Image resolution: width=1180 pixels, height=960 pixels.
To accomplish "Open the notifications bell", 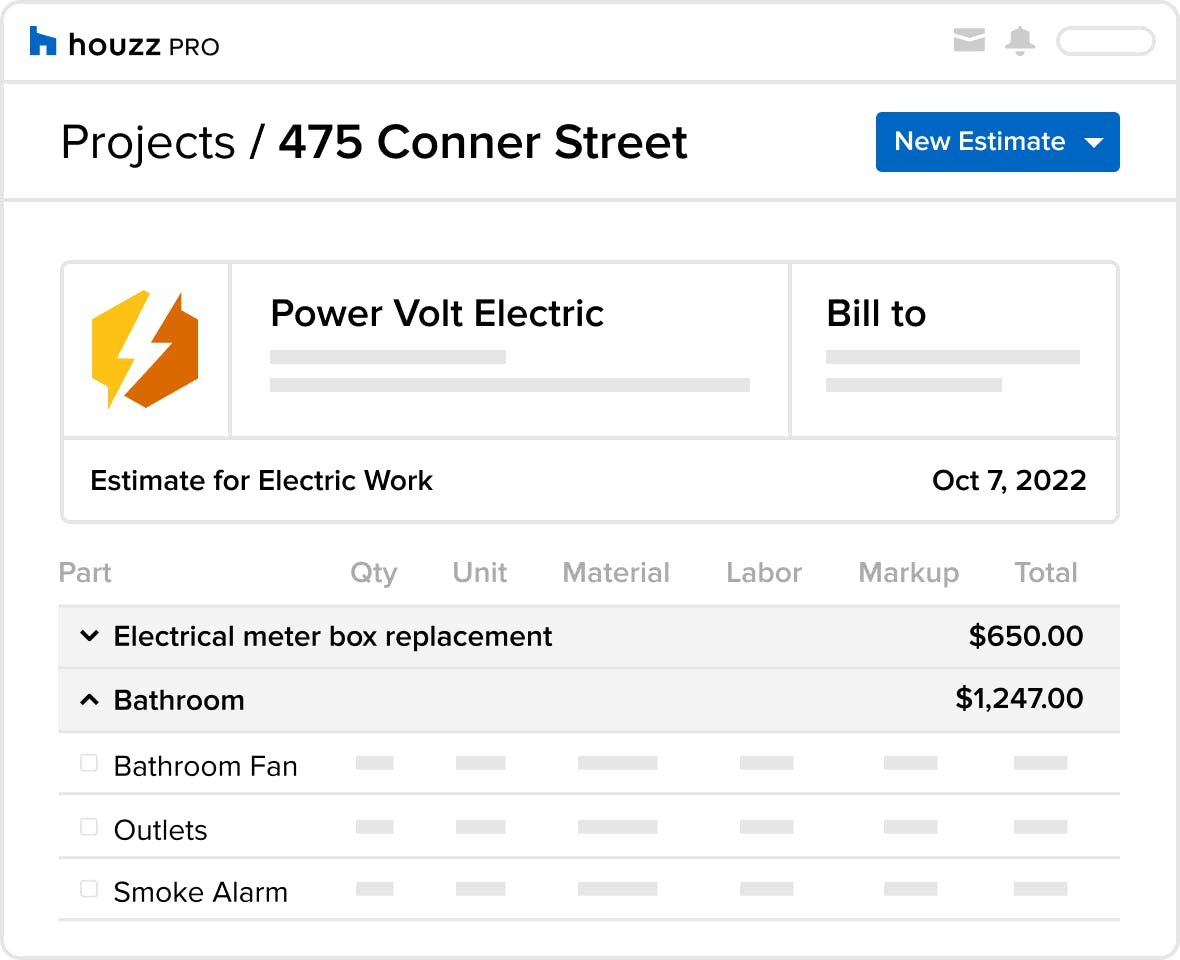I will tap(1020, 41).
